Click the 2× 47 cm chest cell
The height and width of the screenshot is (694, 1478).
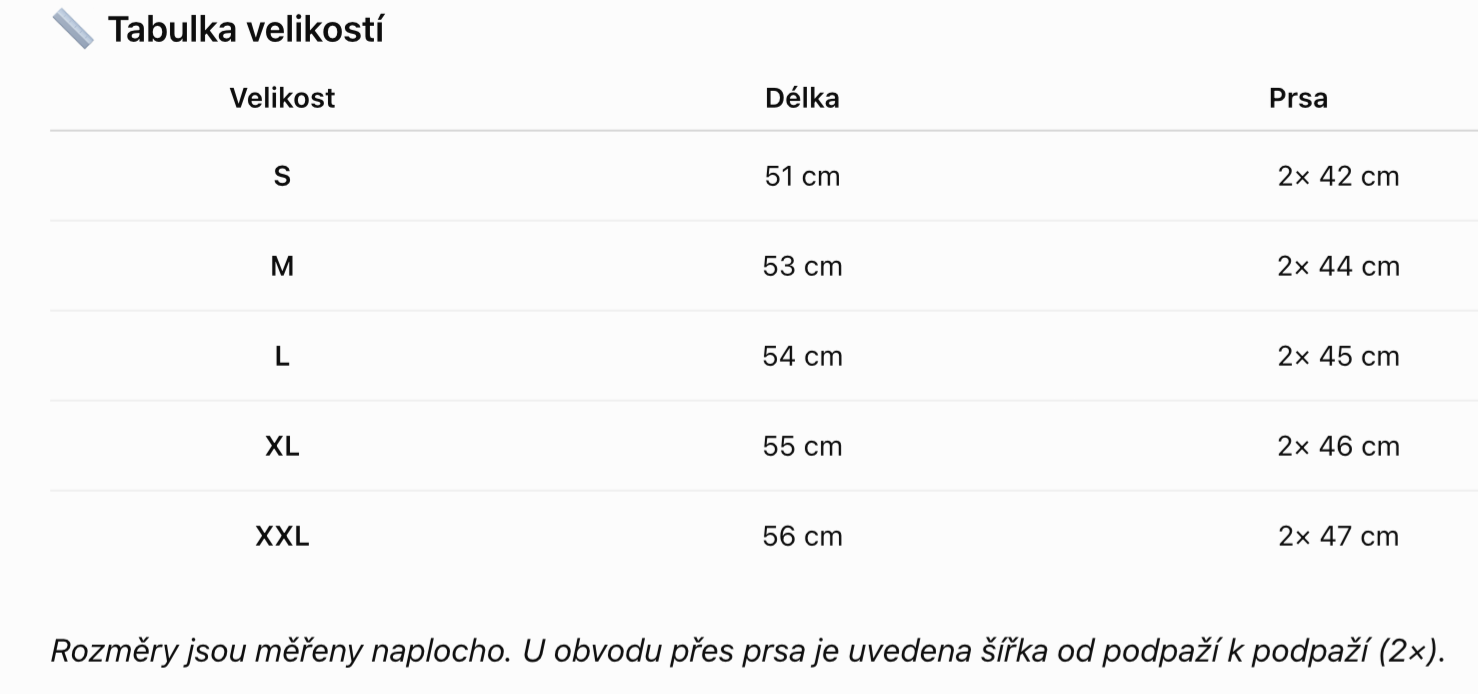click(1338, 536)
